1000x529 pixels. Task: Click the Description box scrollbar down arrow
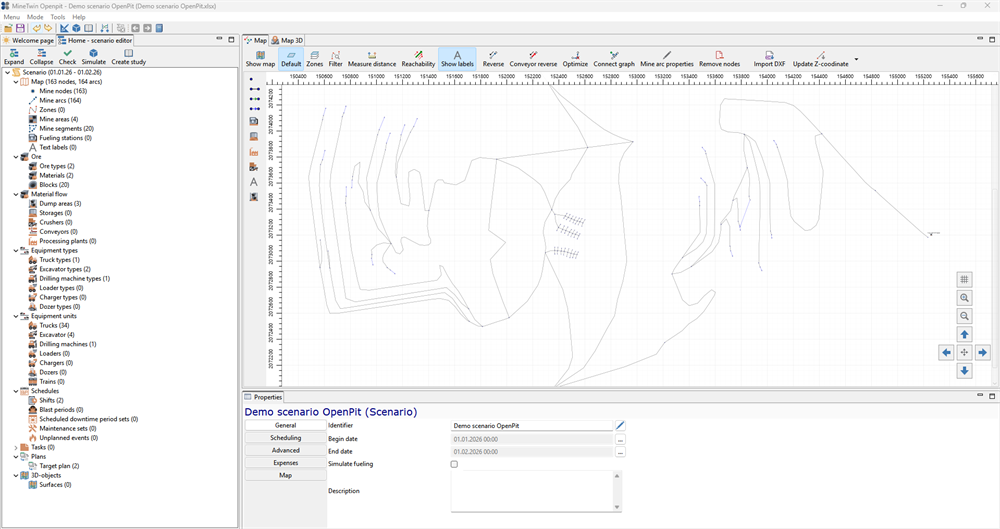(x=617, y=507)
